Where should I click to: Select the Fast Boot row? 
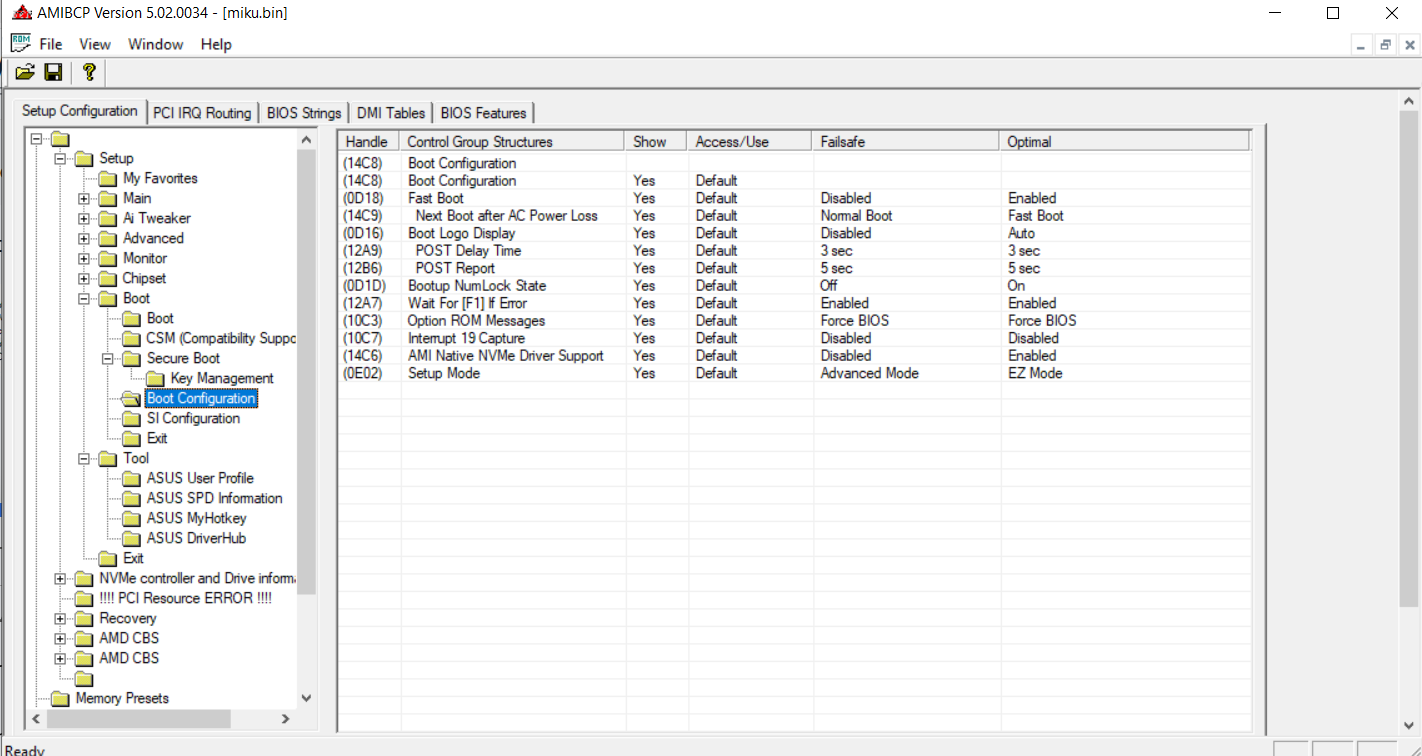(436, 198)
